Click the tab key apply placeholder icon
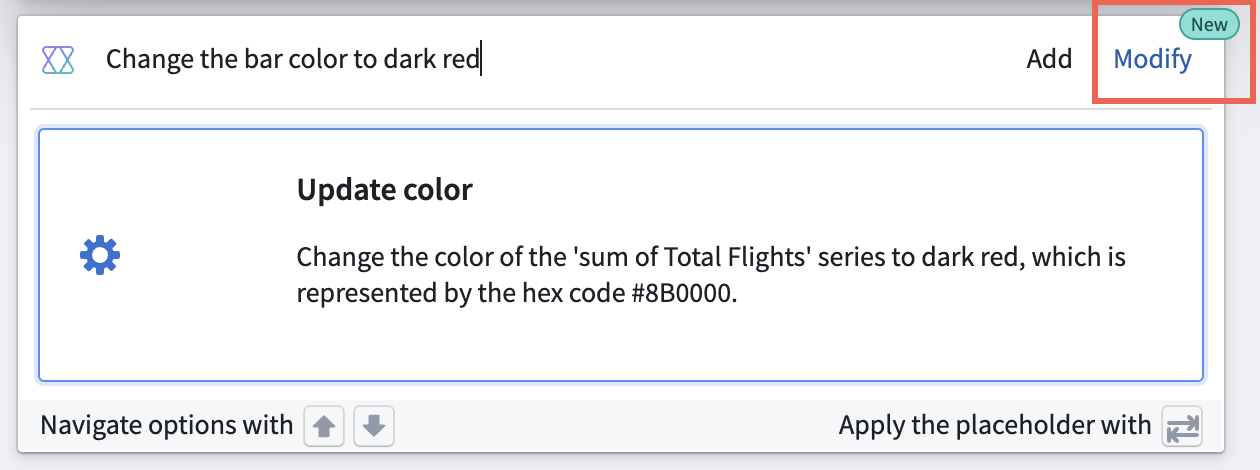Screen dimensions: 1260x470 tap(1182, 426)
